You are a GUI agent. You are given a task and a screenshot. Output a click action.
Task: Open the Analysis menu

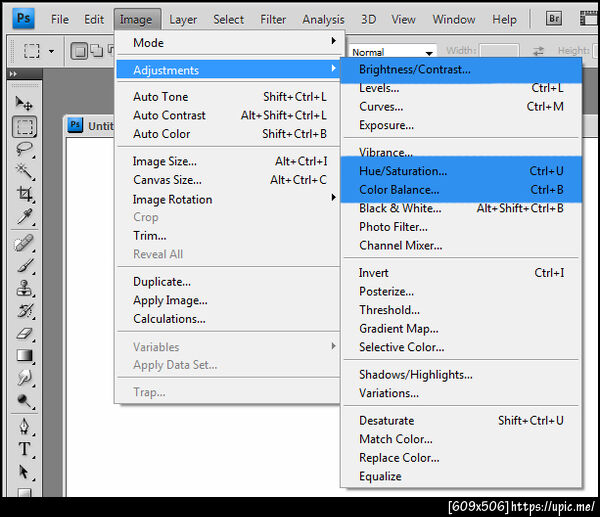pos(323,19)
